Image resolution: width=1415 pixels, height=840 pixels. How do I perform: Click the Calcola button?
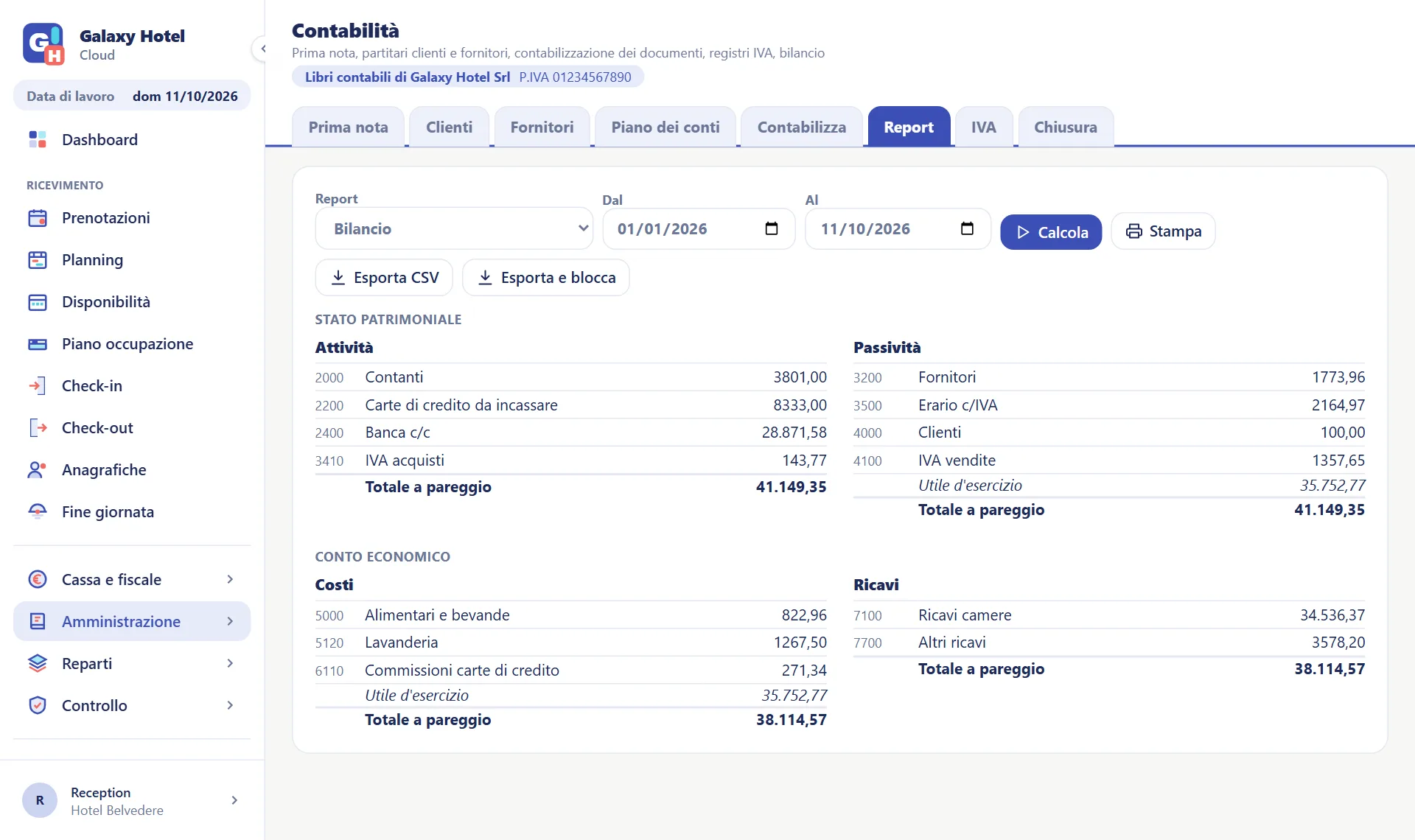1051,231
